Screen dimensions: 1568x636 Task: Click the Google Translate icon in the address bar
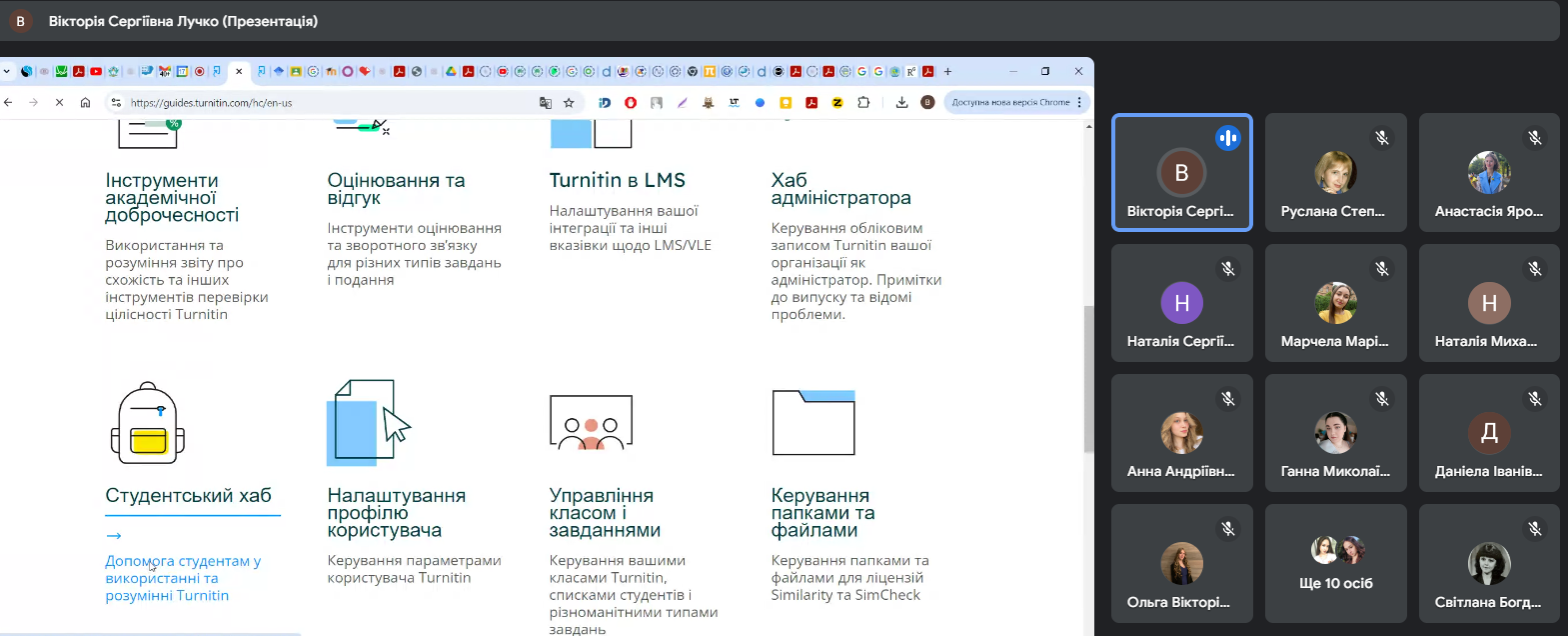pos(546,102)
